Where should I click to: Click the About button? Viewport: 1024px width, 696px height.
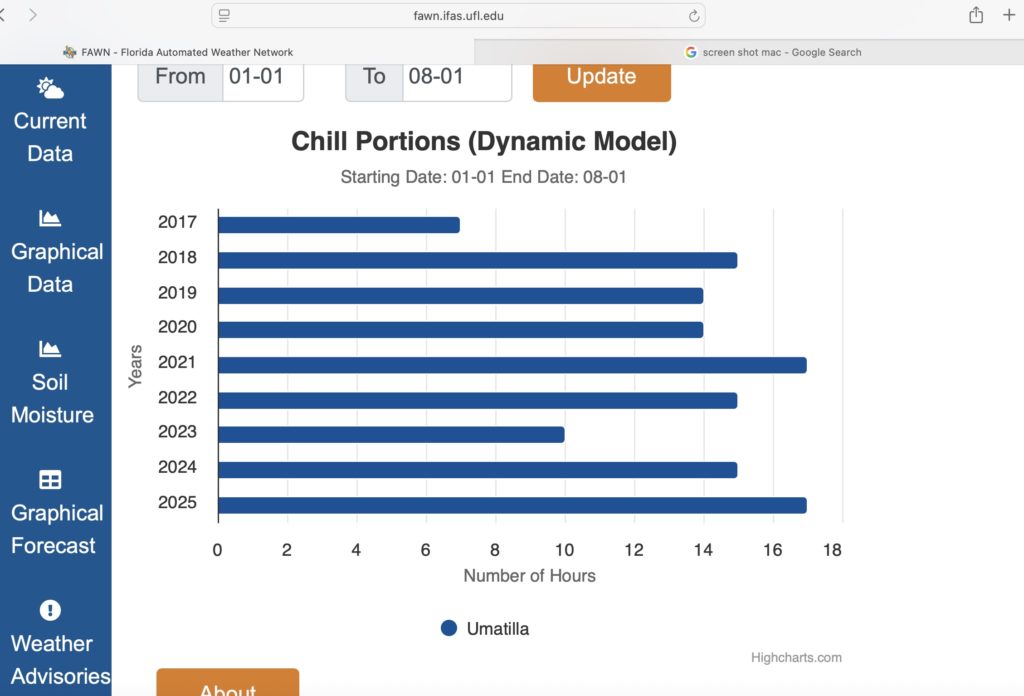point(227,685)
